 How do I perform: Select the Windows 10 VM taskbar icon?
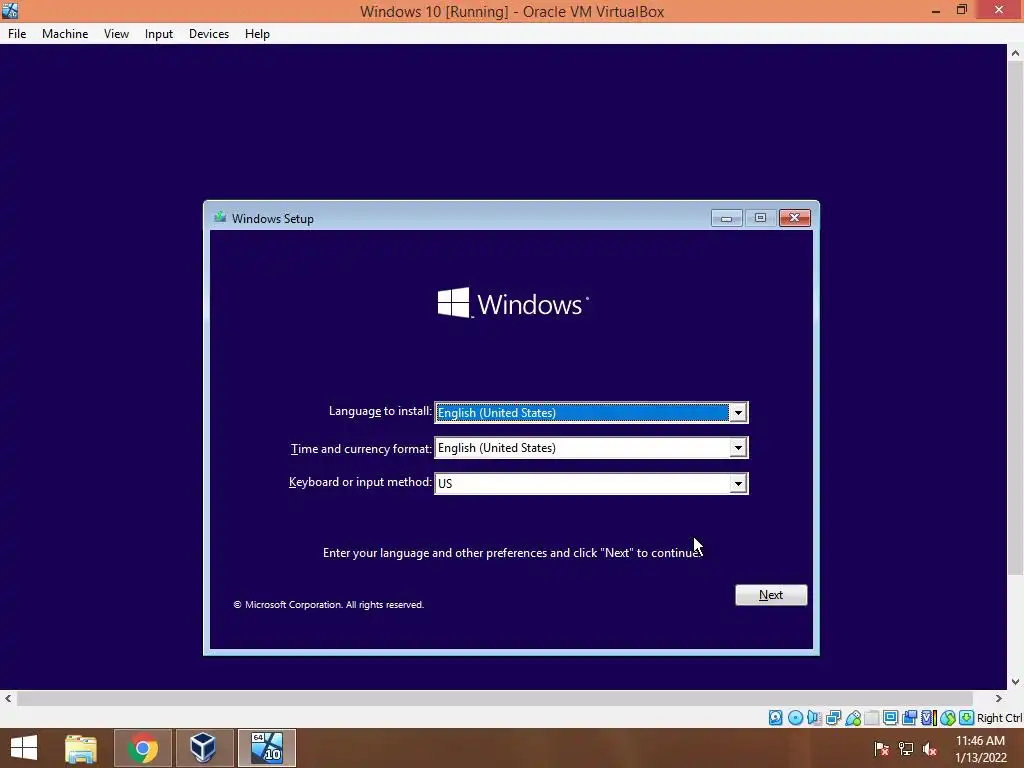[x=266, y=748]
